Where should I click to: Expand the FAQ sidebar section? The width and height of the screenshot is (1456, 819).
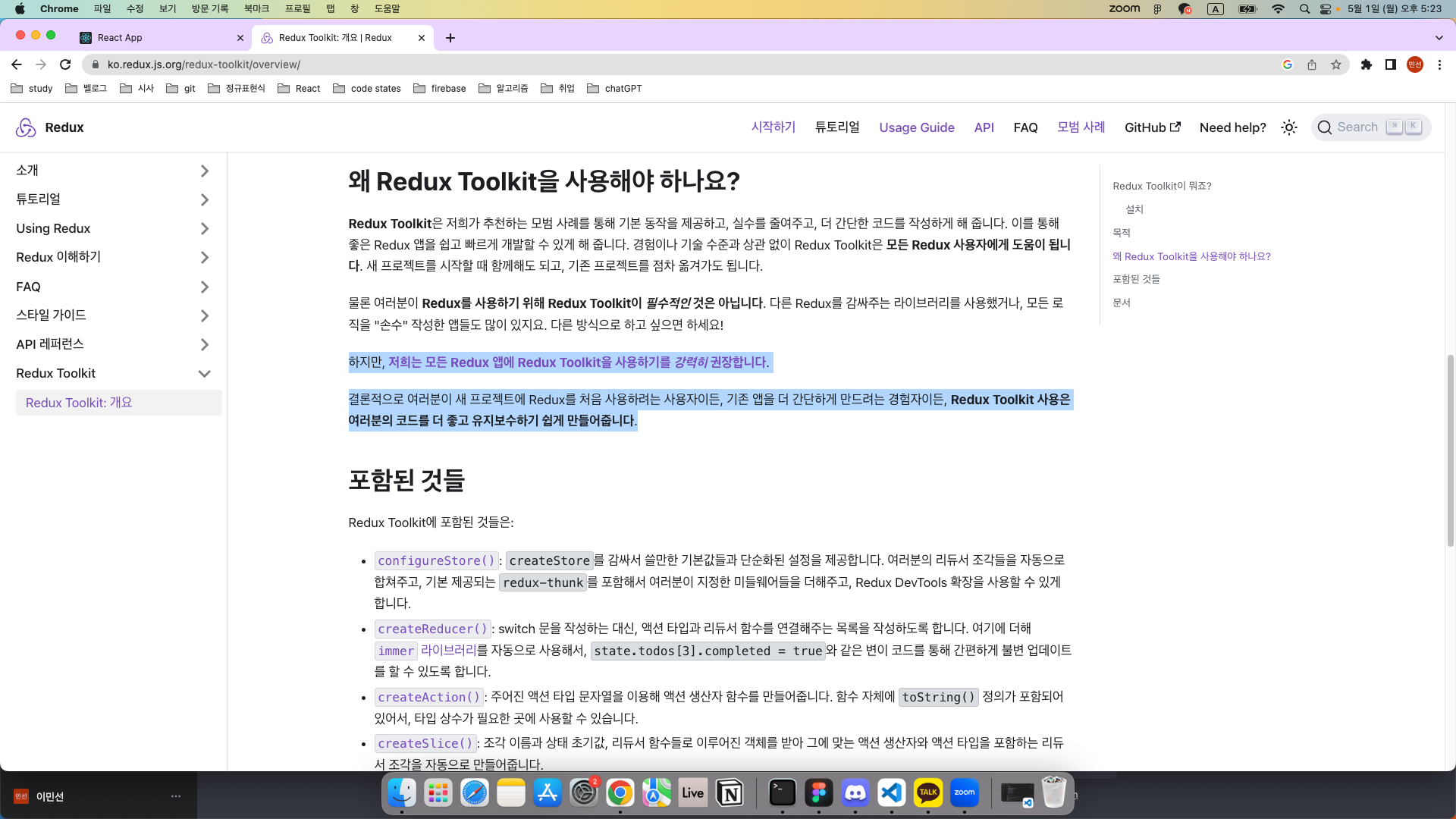tap(205, 287)
